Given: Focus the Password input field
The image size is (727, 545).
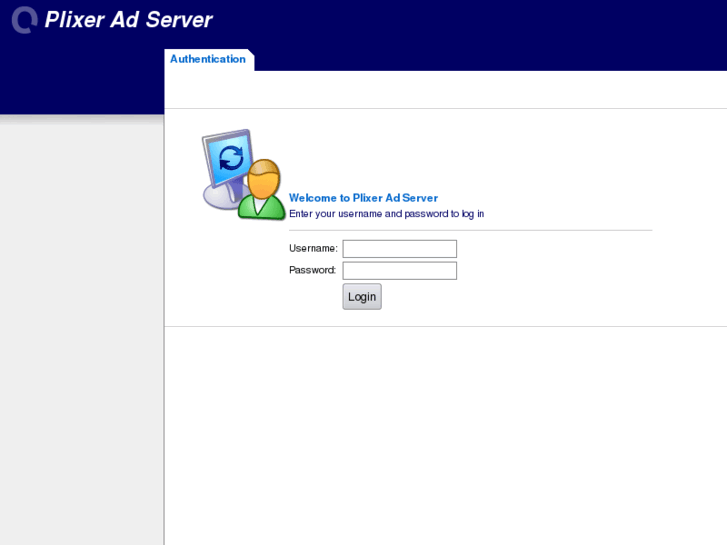Looking at the screenshot, I should (x=400, y=270).
